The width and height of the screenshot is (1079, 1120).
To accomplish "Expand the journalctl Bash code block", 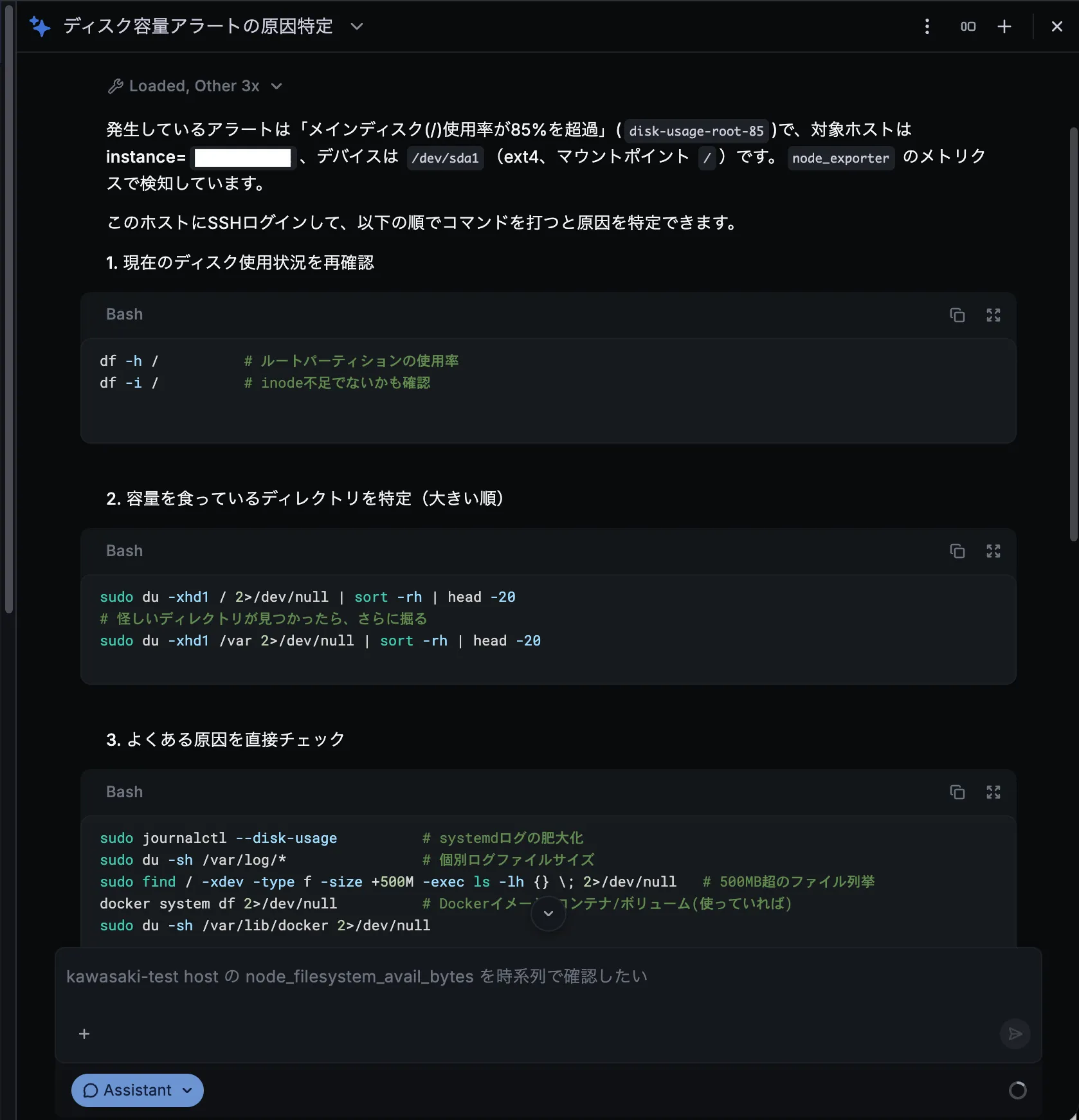I will [x=993, y=792].
